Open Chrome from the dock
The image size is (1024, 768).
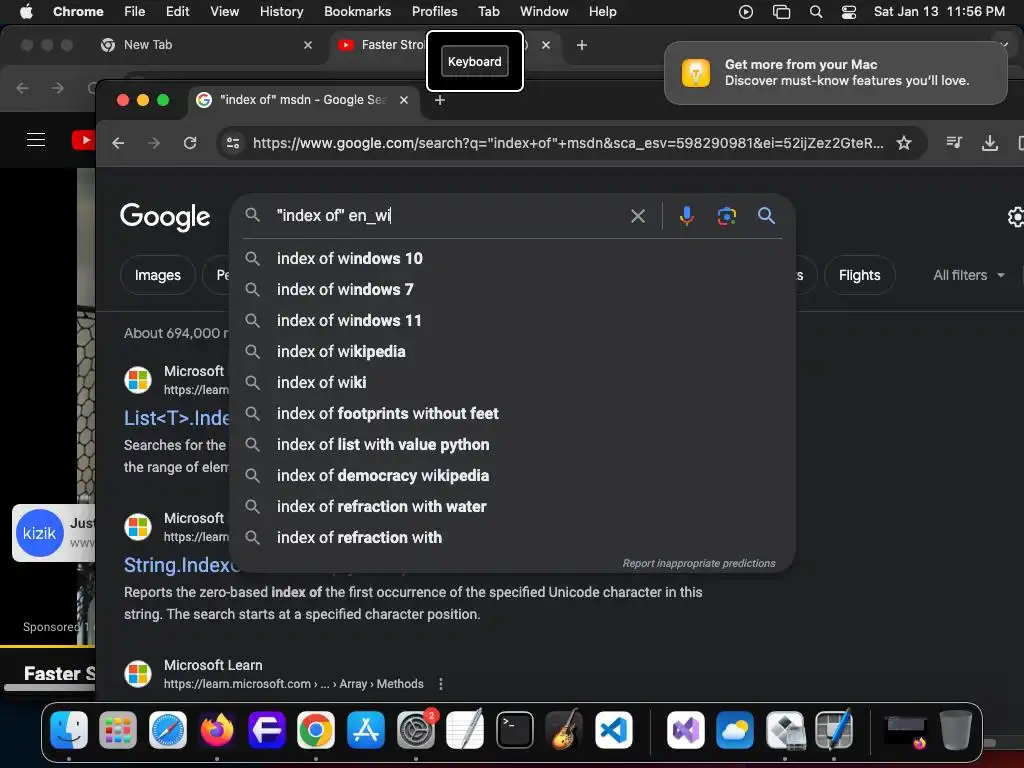point(316,730)
